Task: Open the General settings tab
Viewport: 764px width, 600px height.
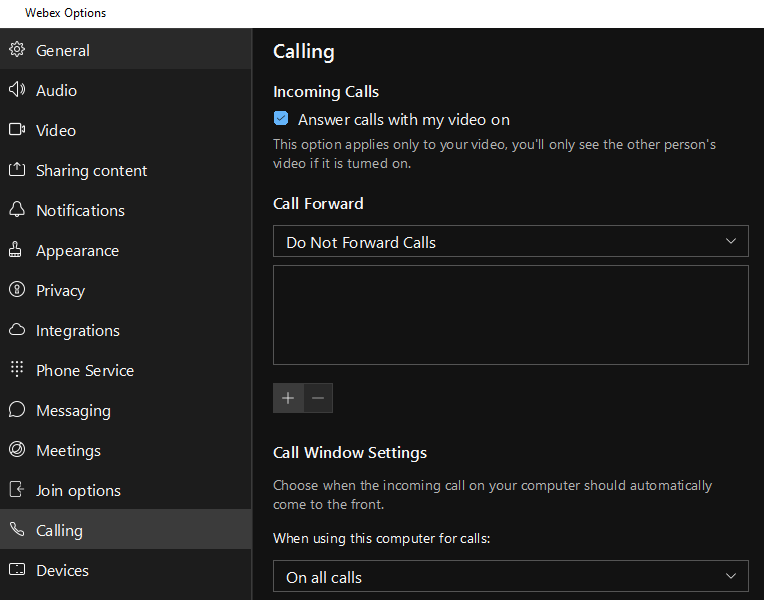Action: 126,49
